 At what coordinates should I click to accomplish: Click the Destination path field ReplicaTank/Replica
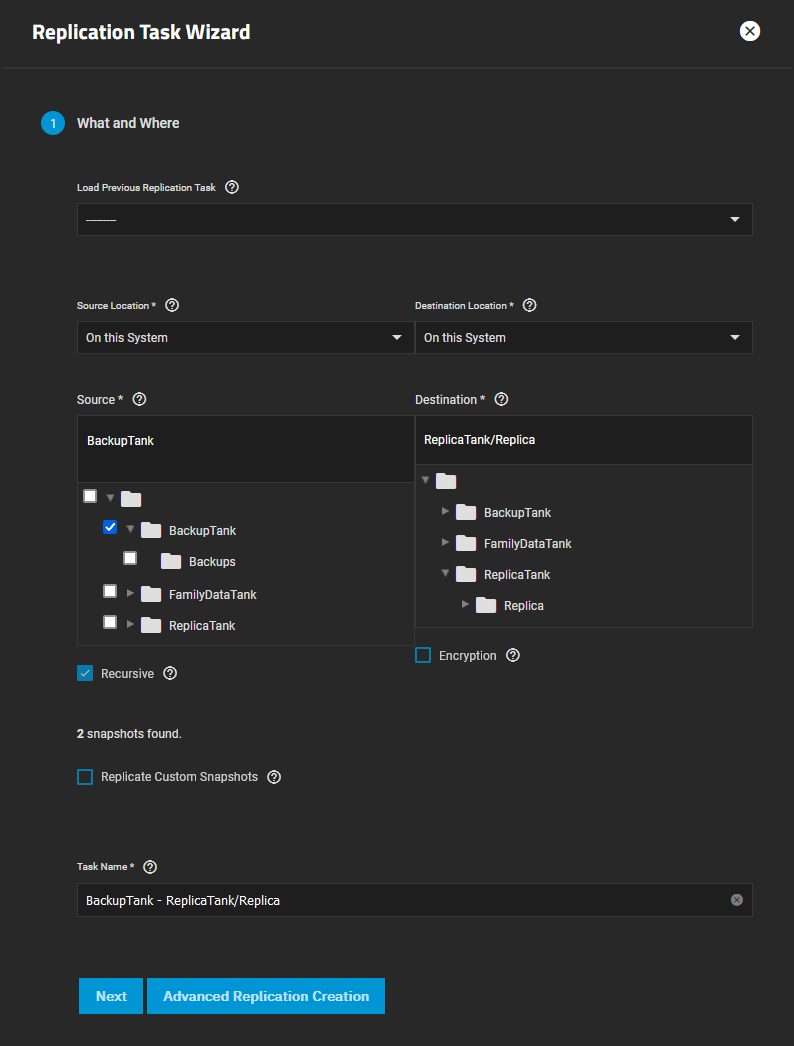[584, 440]
